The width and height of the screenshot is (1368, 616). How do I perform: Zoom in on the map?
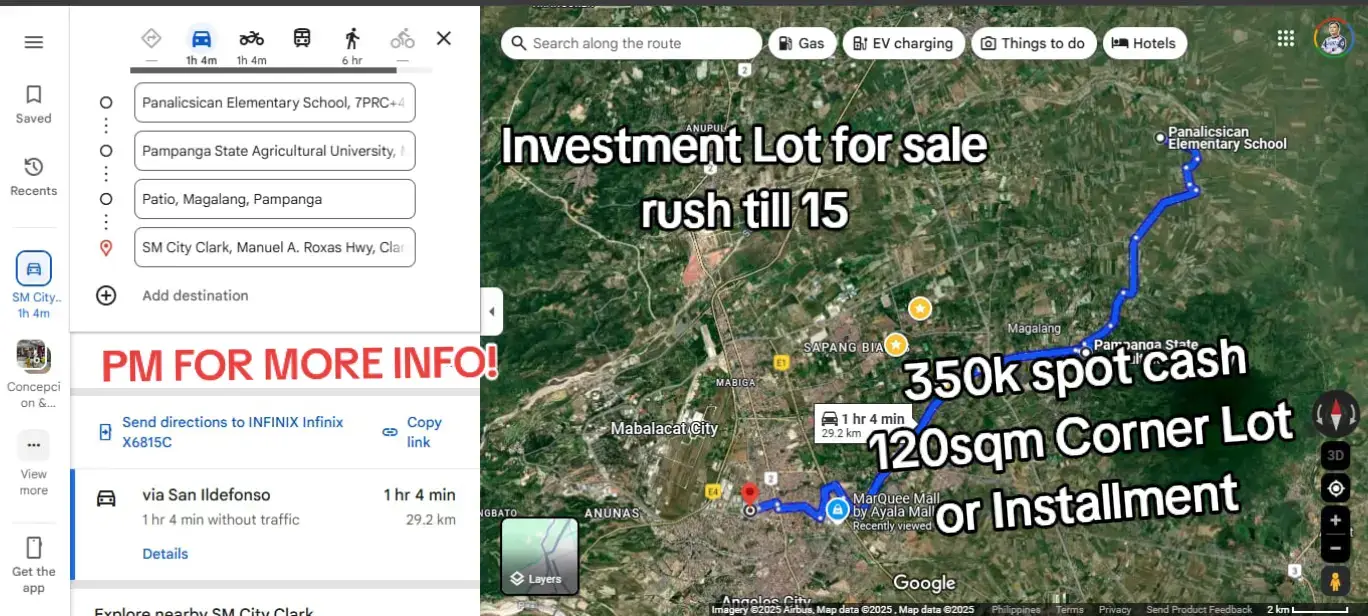pos(1335,521)
